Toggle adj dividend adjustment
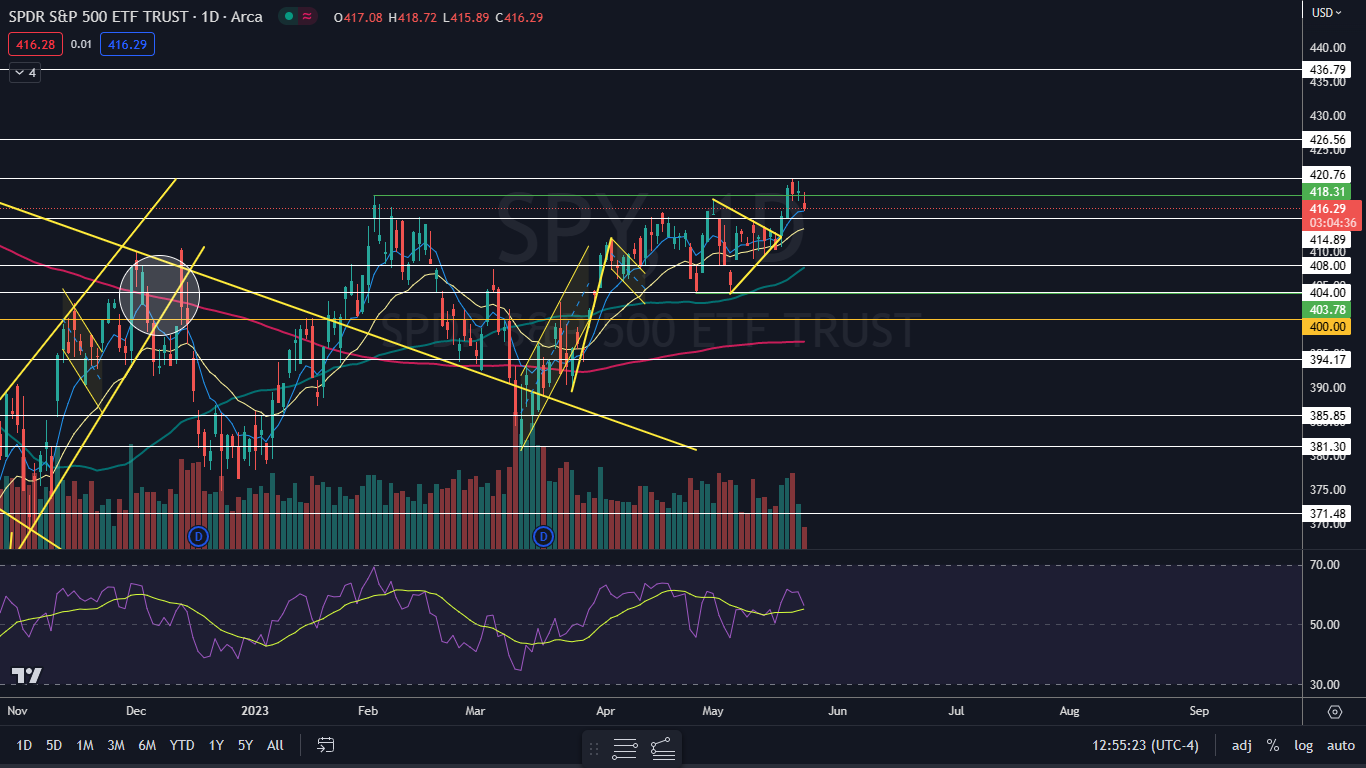This screenshot has height=768, width=1366. (x=1241, y=745)
